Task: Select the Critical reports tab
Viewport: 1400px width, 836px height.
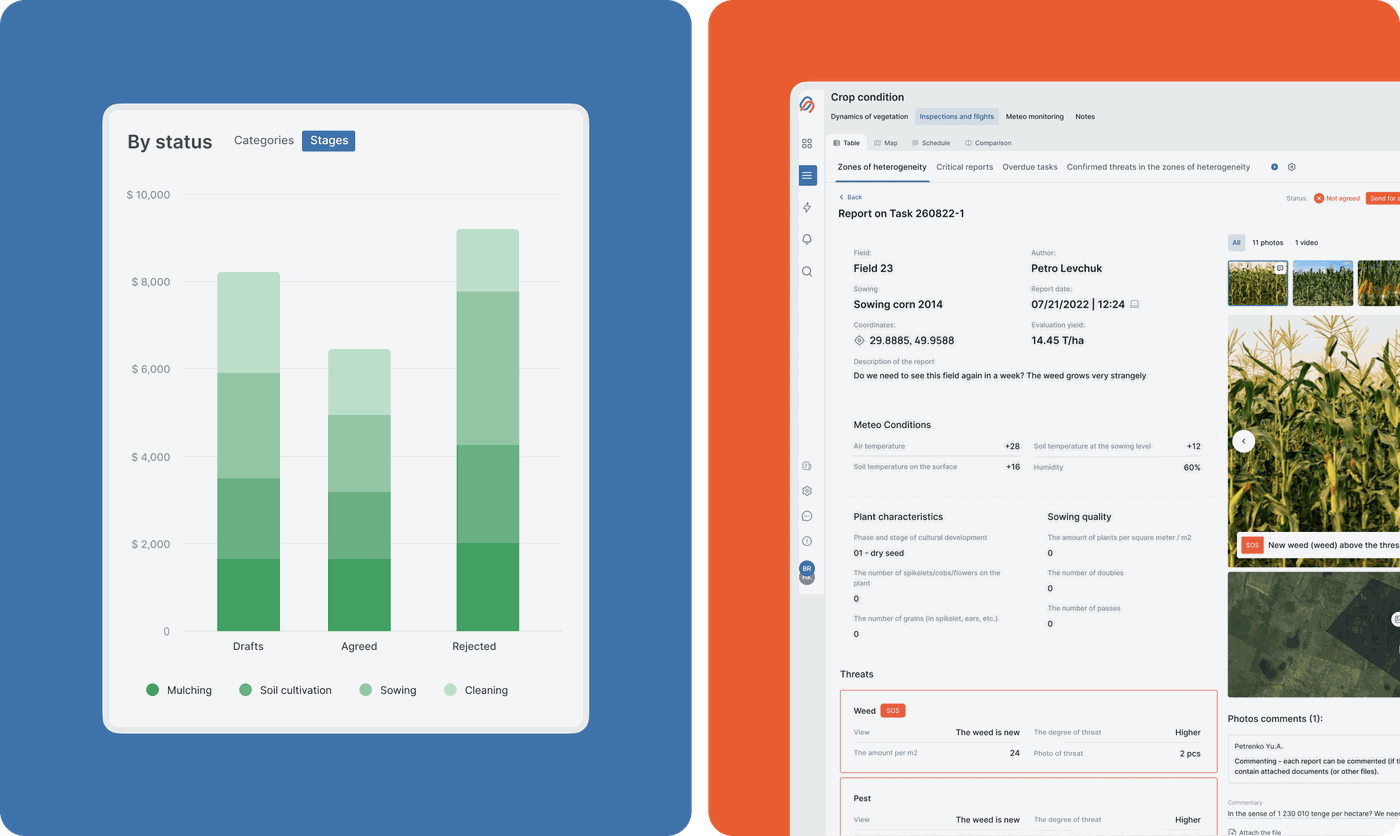Action: 965,167
